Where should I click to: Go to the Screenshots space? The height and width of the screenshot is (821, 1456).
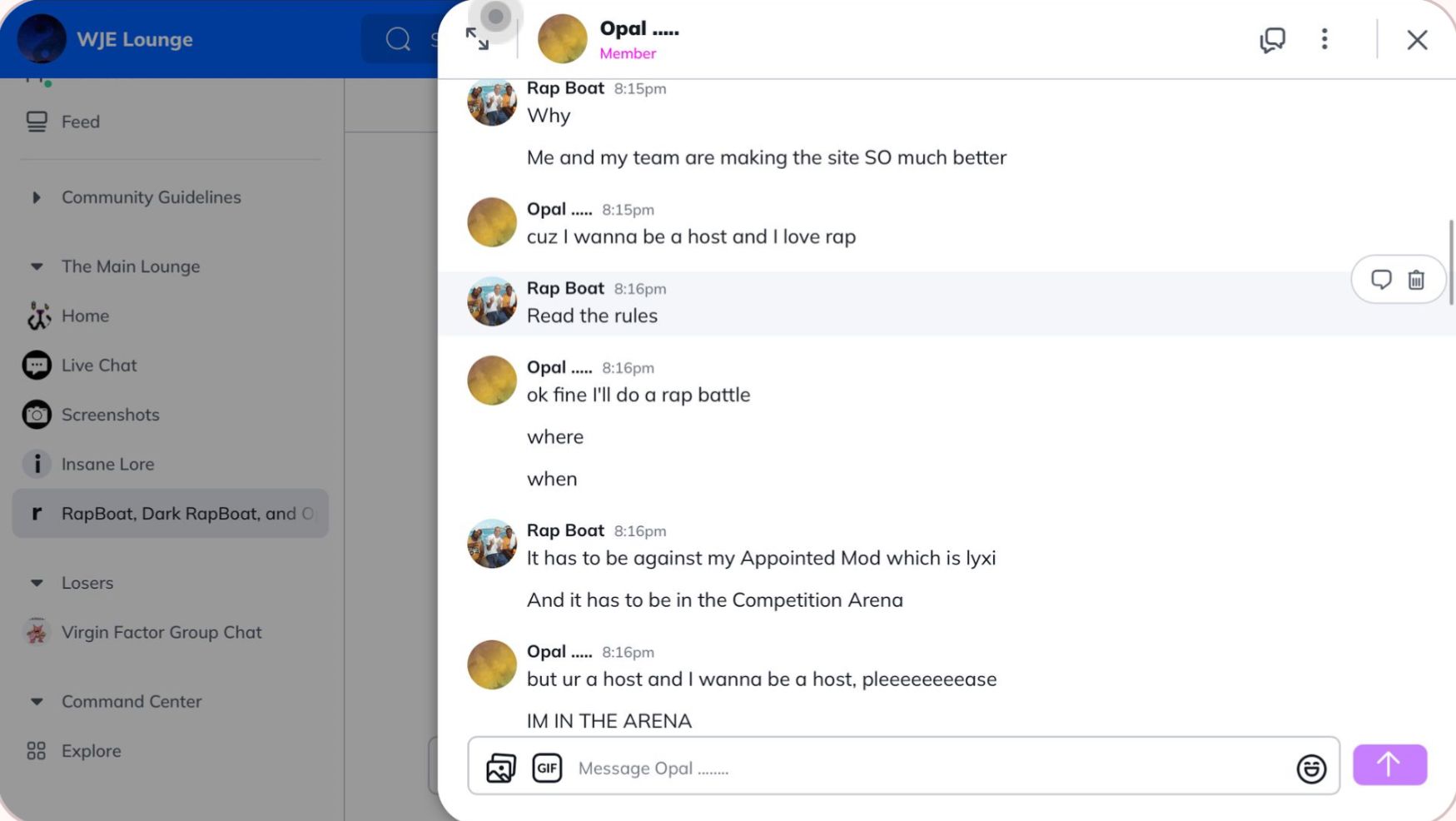(110, 415)
